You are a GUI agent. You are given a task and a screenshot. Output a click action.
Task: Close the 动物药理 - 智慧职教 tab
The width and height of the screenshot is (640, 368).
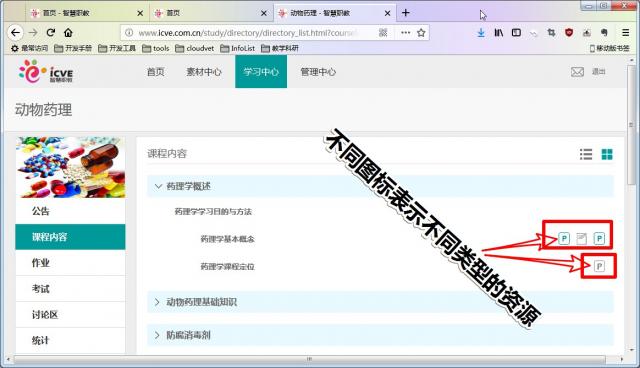(x=387, y=13)
